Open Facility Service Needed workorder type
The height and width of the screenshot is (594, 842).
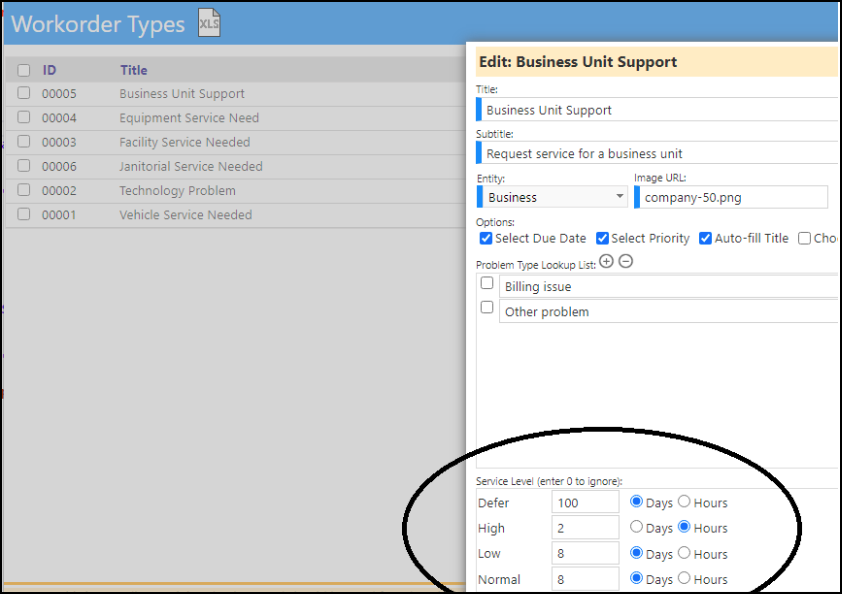click(185, 142)
